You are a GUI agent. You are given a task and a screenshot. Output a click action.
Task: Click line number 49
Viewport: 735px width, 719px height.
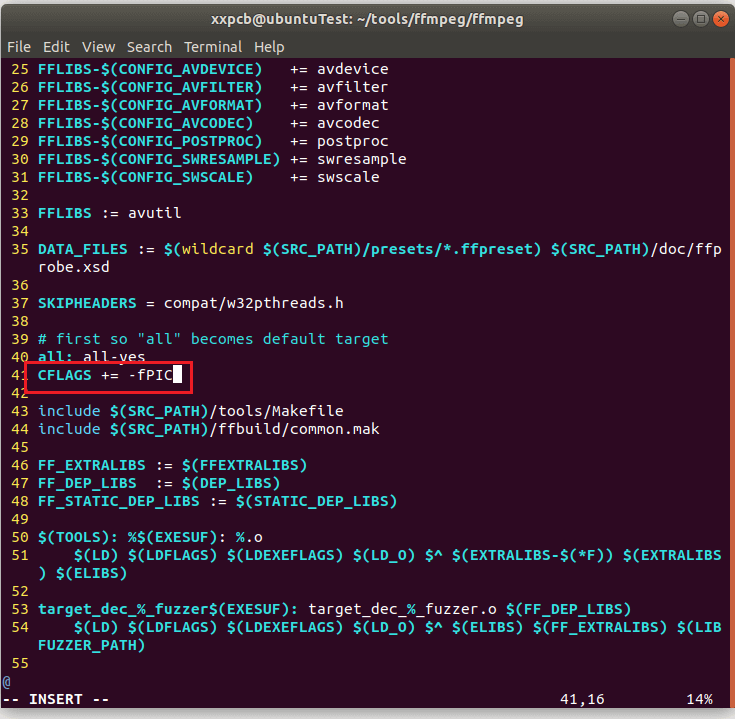click(x=20, y=519)
